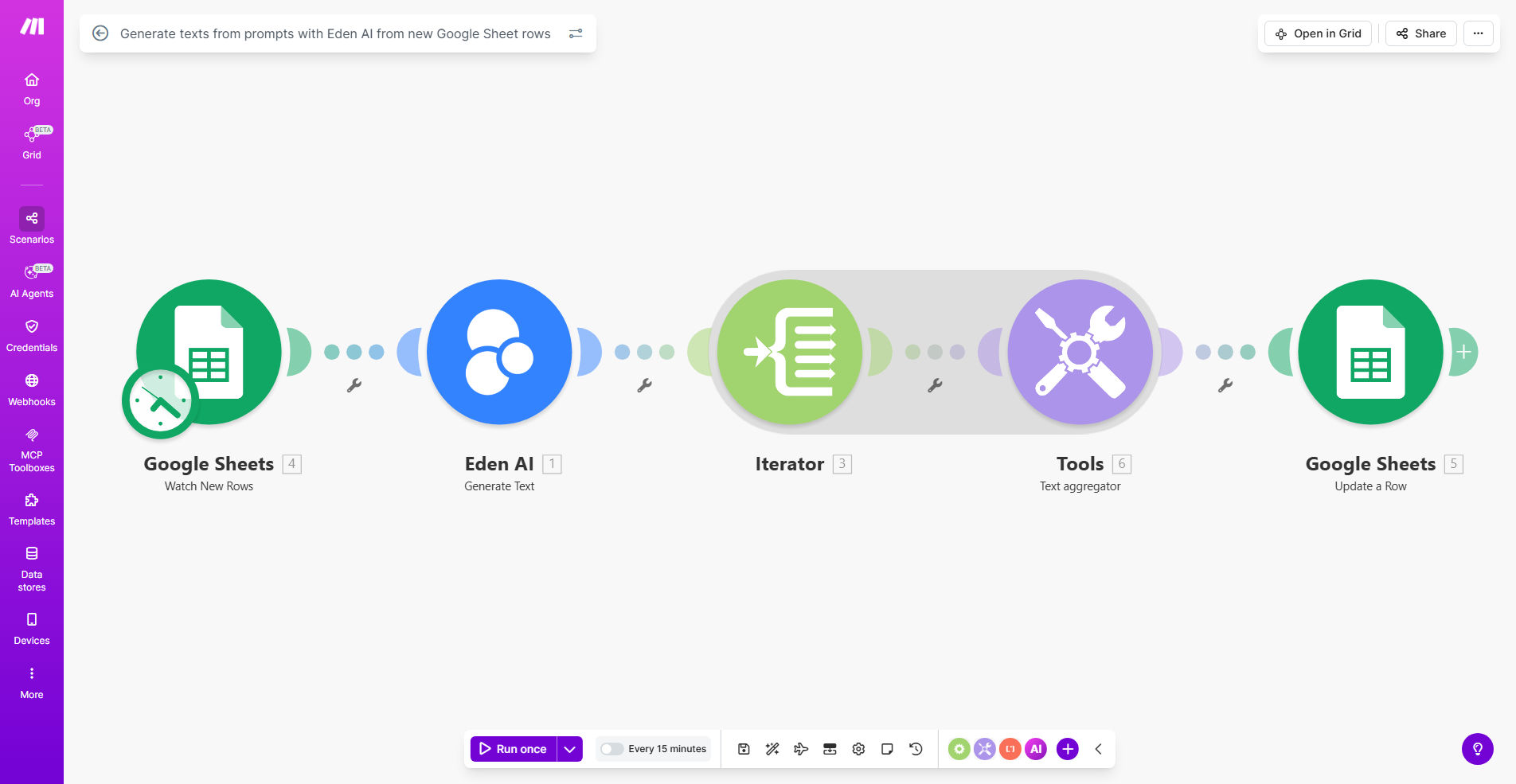
Task: Open AI Agents in the sidebar
Action: click(x=32, y=282)
